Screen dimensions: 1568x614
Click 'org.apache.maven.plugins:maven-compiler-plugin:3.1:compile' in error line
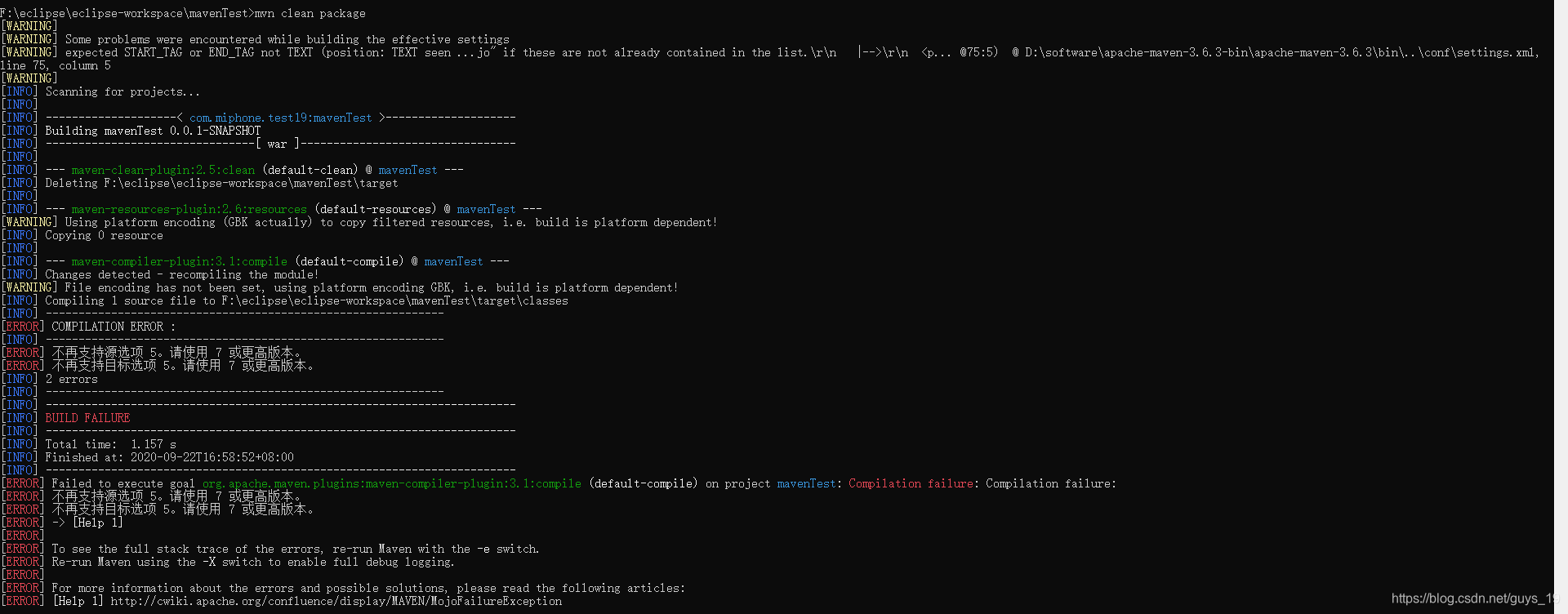(x=392, y=483)
